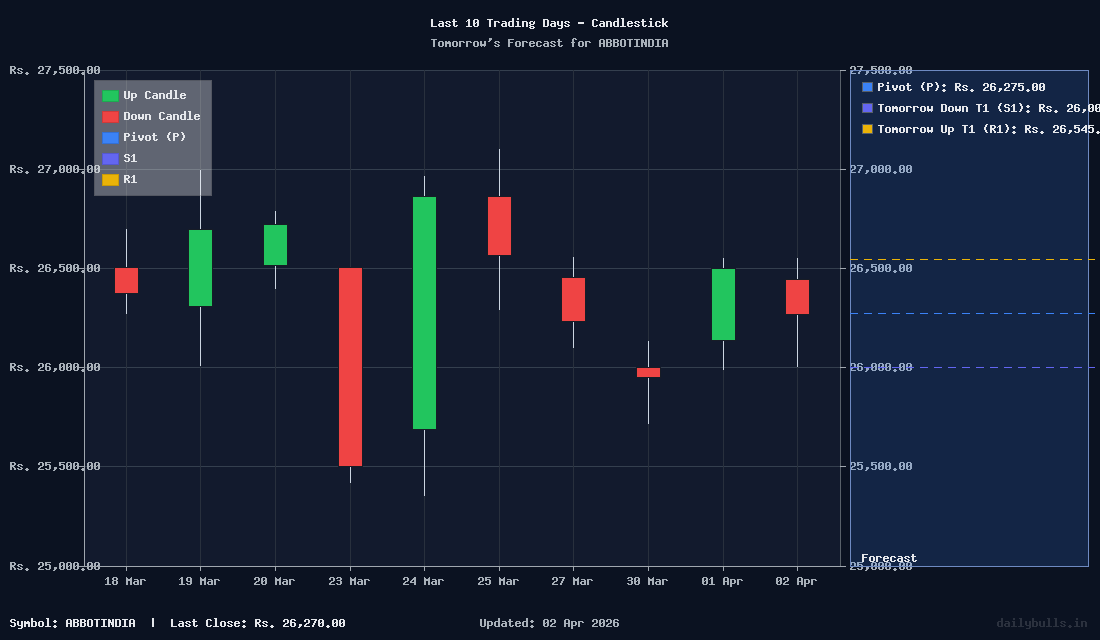Select the chart title 'Last 10 Trading Days'
This screenshot has width=1100, height=640.
(549, 22)
